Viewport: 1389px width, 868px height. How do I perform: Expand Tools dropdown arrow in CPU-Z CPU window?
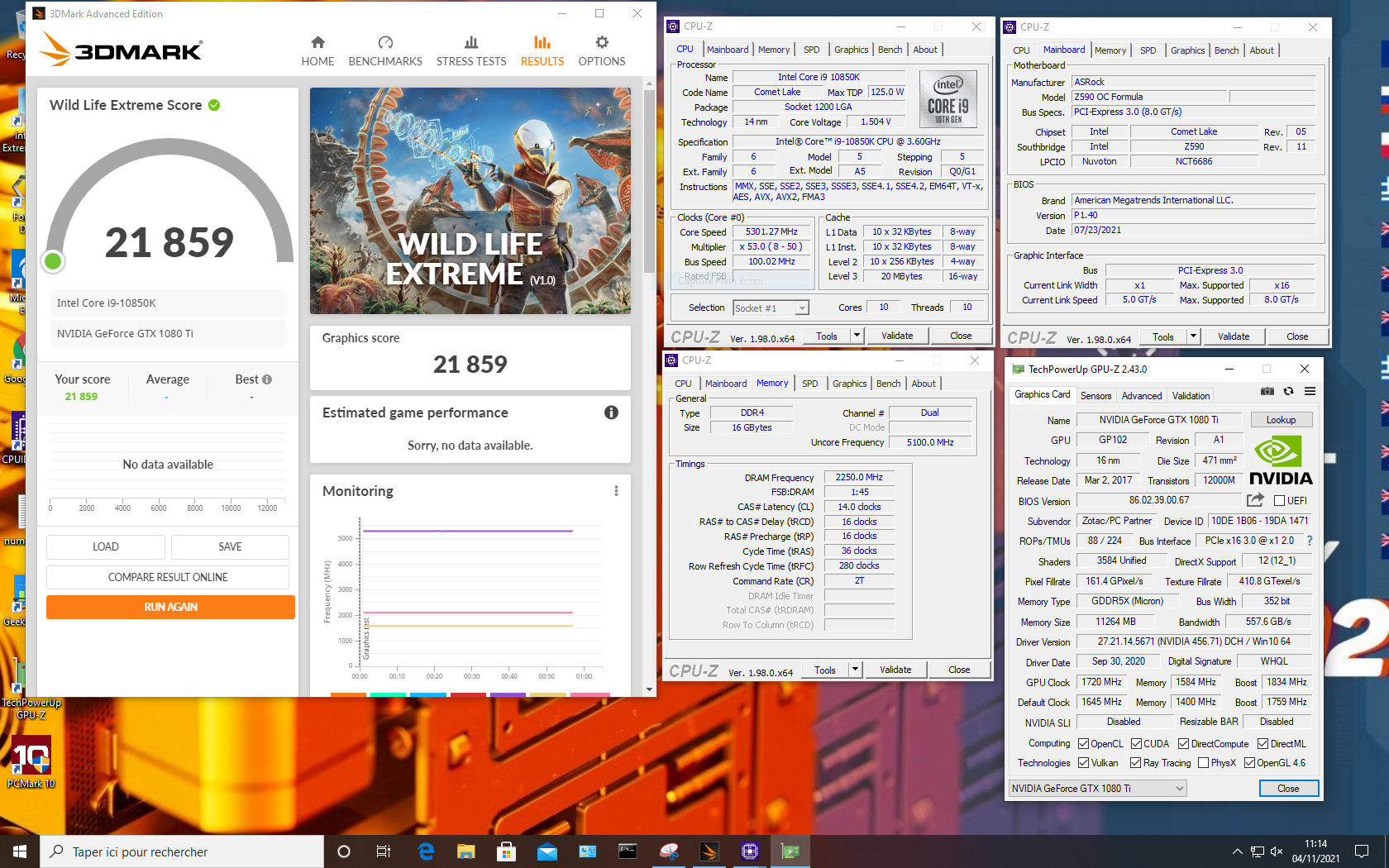[x=857, y=336]
